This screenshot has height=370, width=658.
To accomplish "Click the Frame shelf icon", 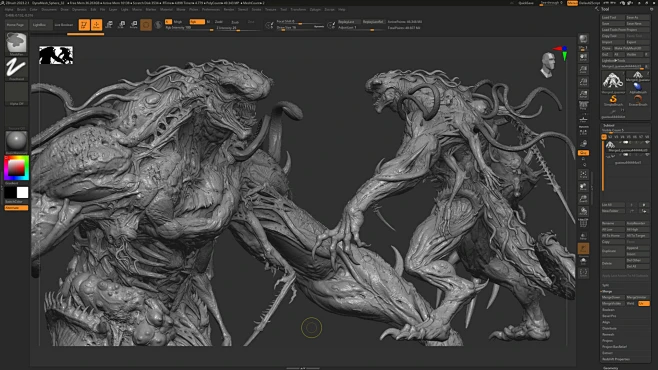I will (583, 175).
